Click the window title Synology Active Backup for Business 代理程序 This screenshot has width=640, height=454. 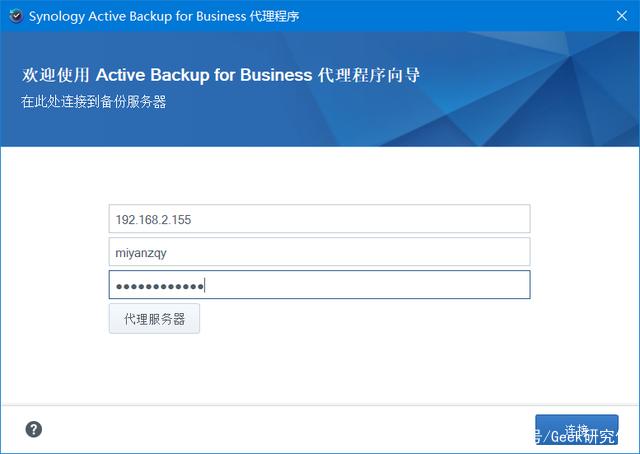pos(164,16)
